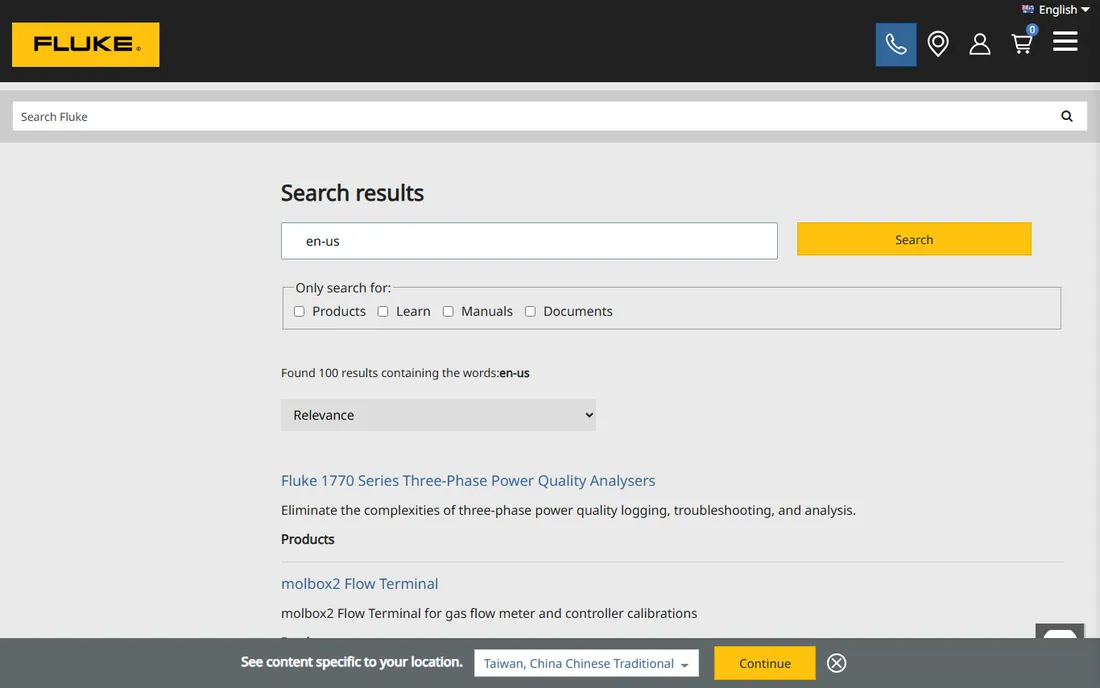
Task: Open the English language selector
Action: pos(1056,10)
